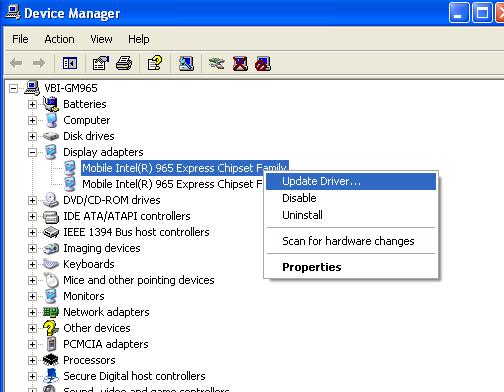Click the Forward arrow toolbar icon
Image resolution: width=504 pixels, height=392 pixels.
(x=39, y=63)
